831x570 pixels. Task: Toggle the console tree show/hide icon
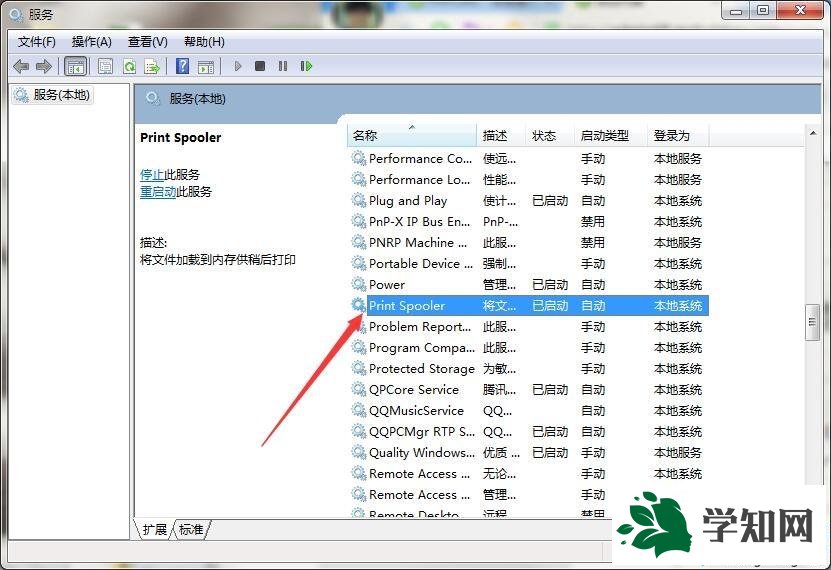pyautogui.click(x=75, y=67)
